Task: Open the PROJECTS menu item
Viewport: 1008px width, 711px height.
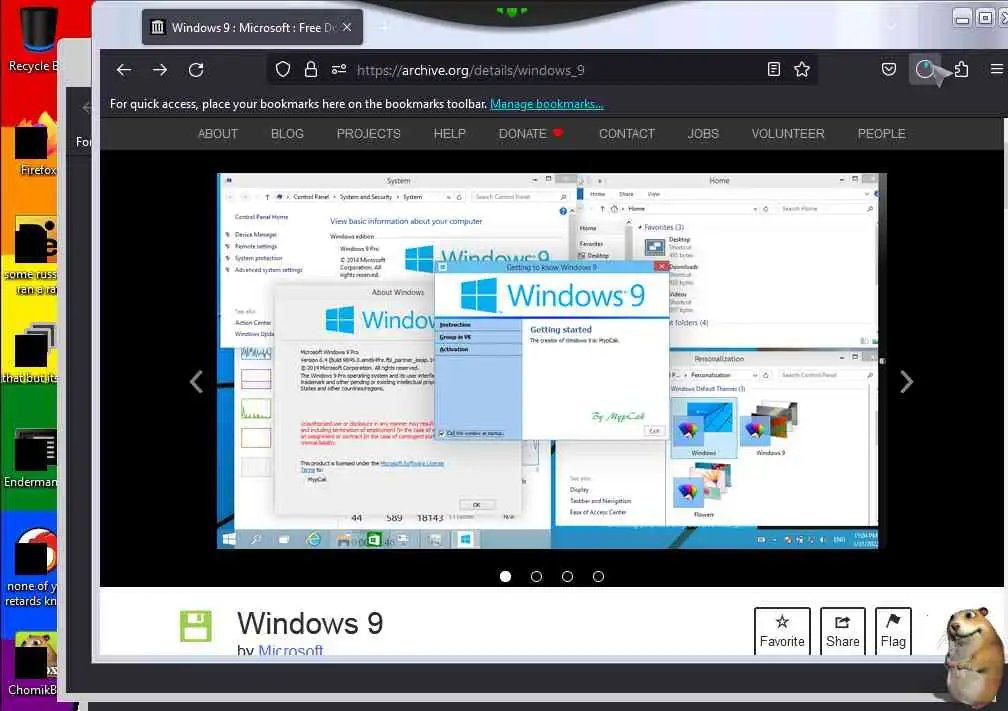Action: click(368, 134)
